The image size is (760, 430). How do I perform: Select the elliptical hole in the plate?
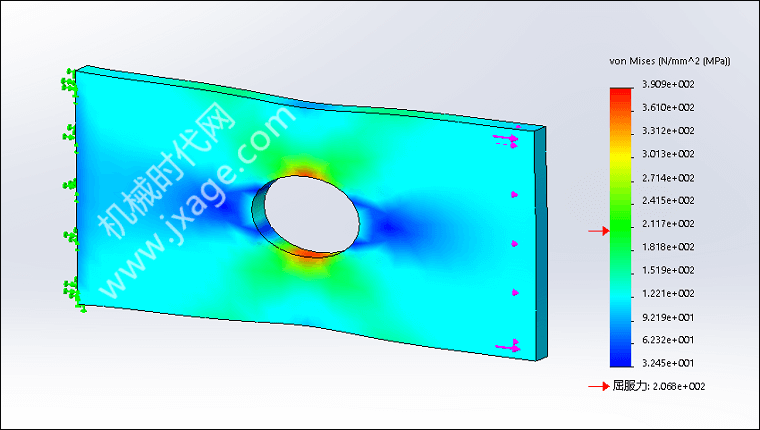pos(312,215)
